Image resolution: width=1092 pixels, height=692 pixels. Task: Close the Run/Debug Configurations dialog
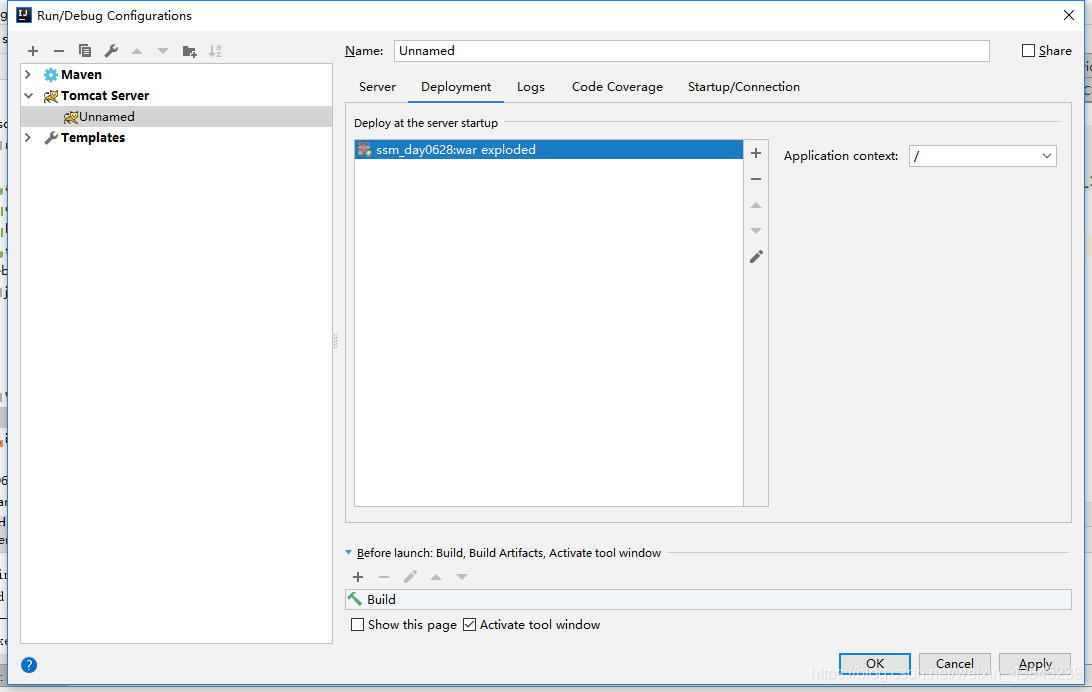pos(1069,15)
